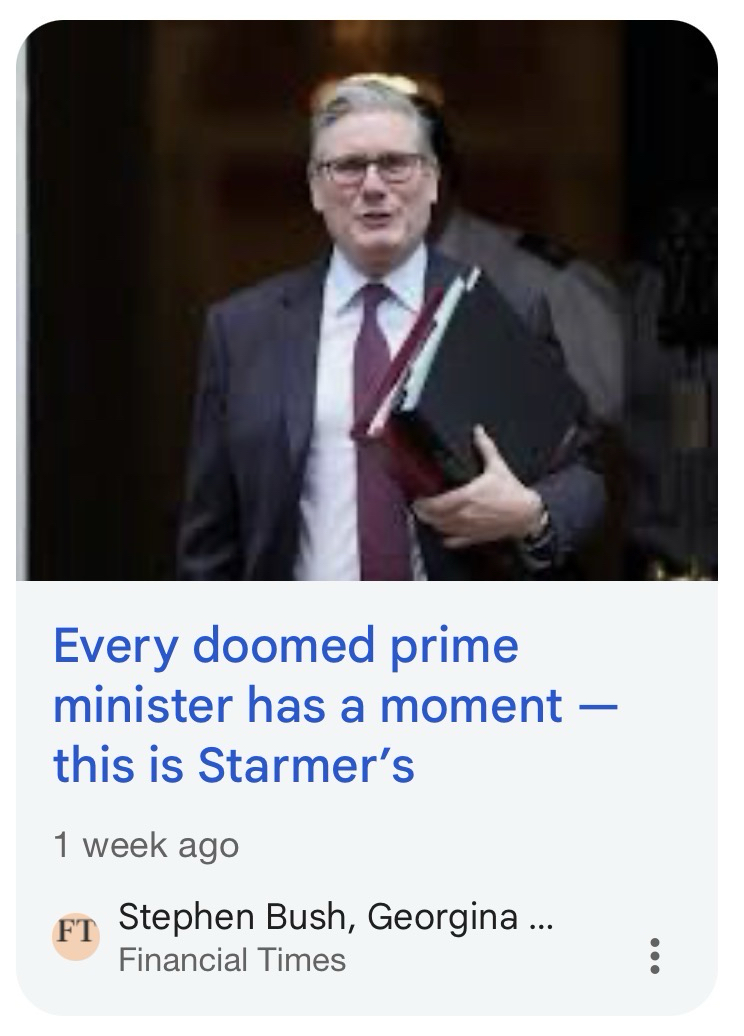Select the "Financial Times" source label
The width and height of the screenshot is (744, 1036).
tap(232, 960)
